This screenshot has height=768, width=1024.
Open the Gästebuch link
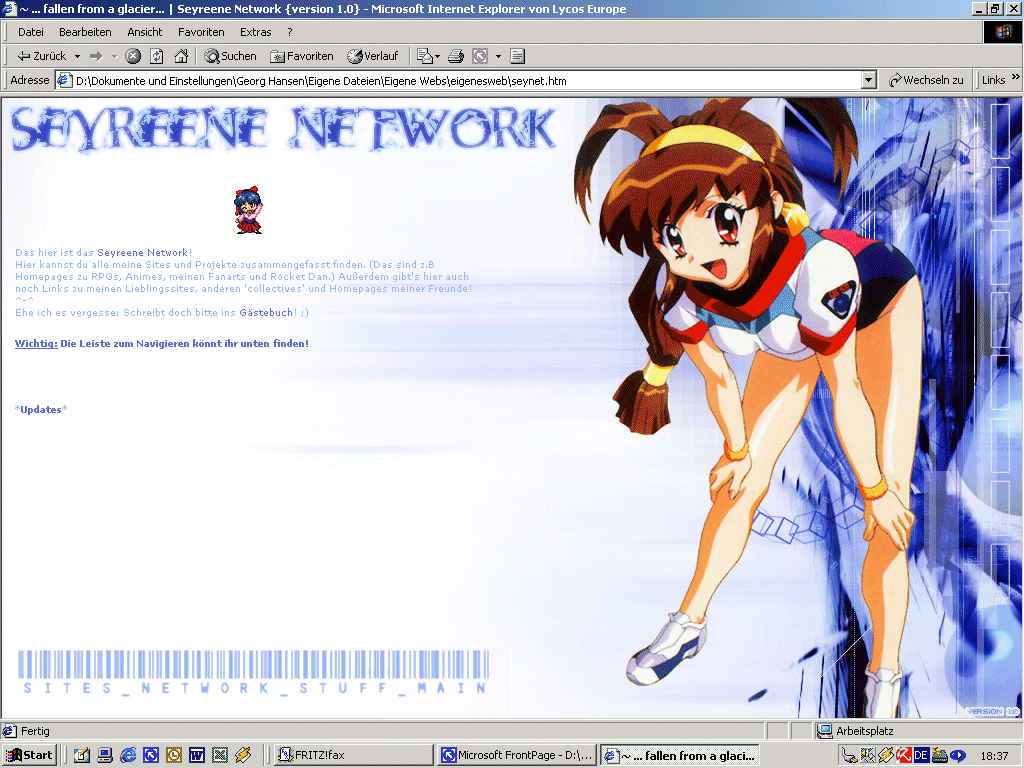click(266, 313)
